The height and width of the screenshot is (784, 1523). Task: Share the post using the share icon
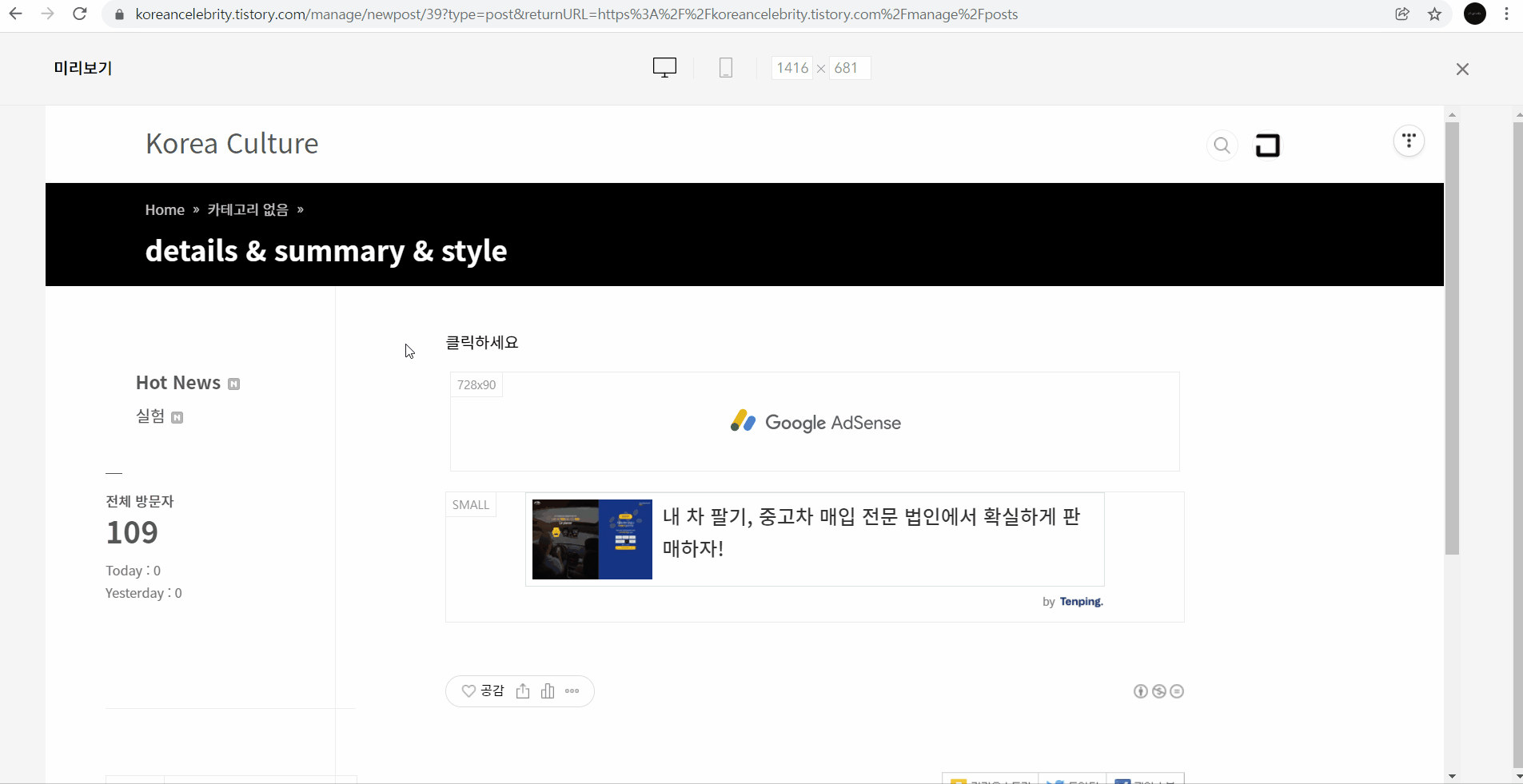[523, 691]
